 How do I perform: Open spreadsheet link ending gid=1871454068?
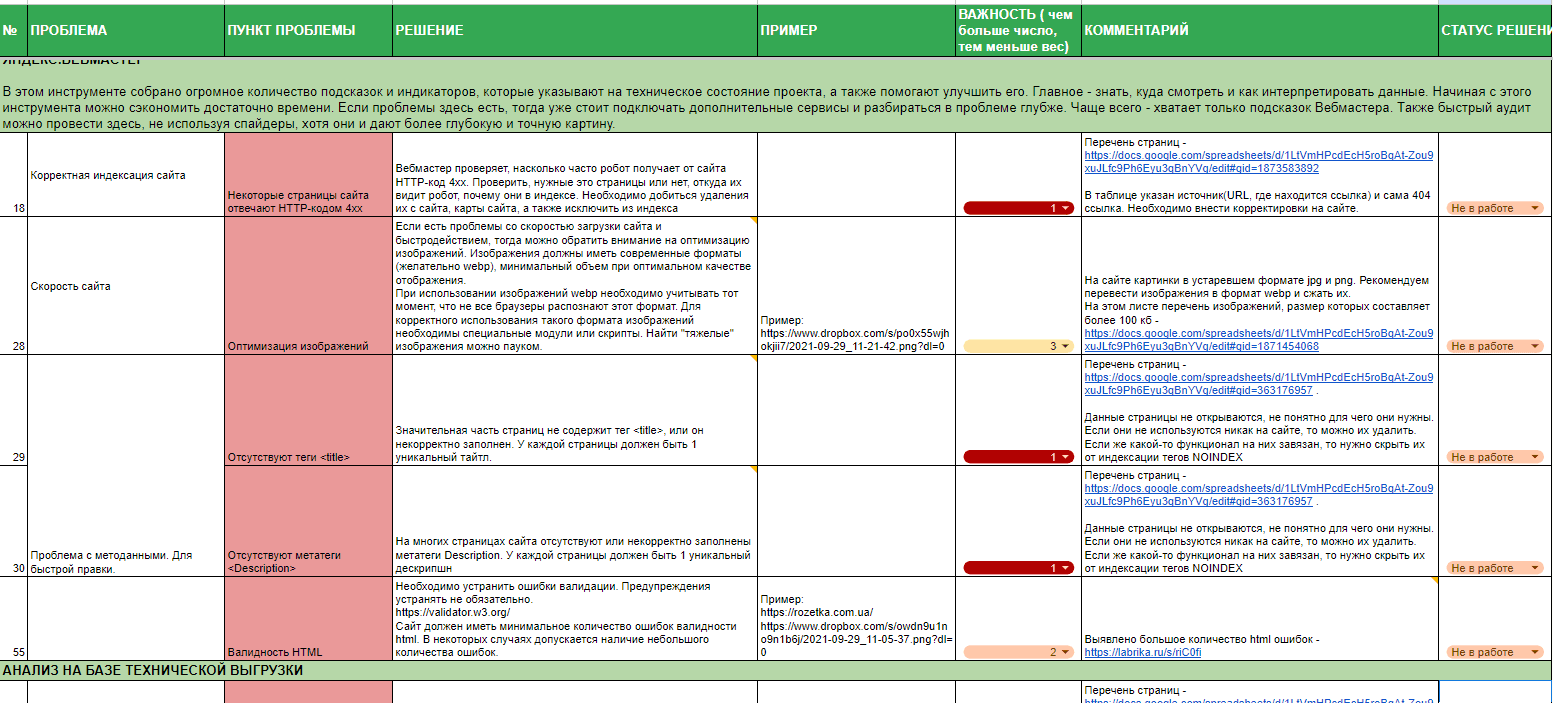pyautogui.click(x=1258, y=340)
